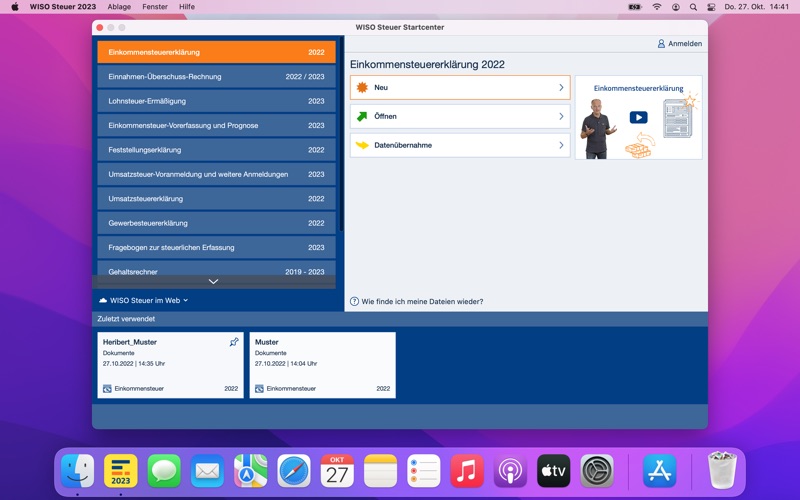Click the pin icon on Heribert_Muster card
The image size is (800, 500).
point(234,342)
